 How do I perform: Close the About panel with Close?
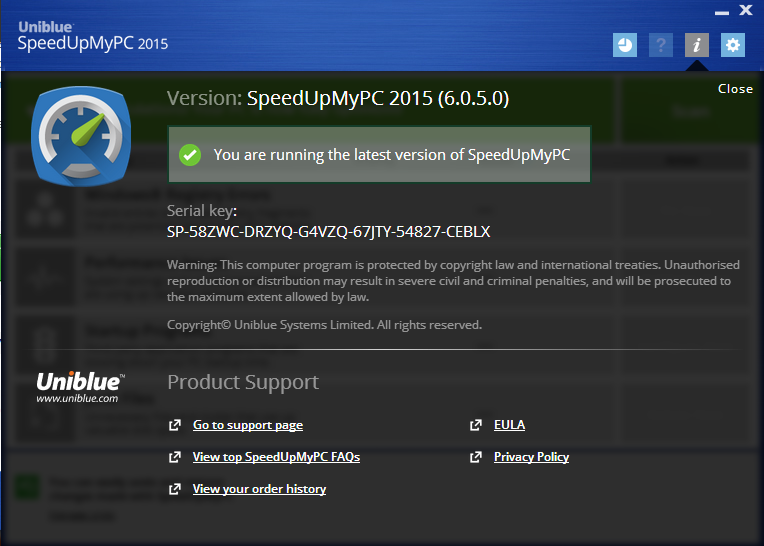(735, 89)
